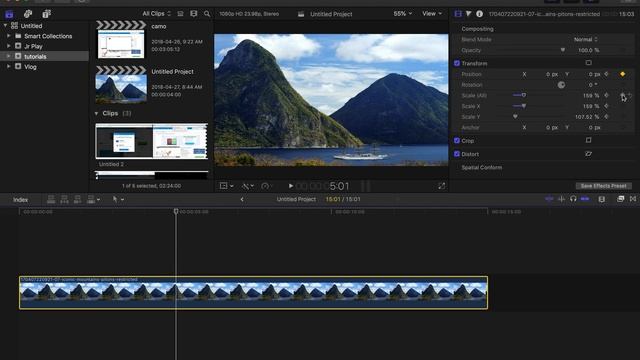The image size is (640, 360).
Task: Open the View options dropdown
Action: point(432,14)
